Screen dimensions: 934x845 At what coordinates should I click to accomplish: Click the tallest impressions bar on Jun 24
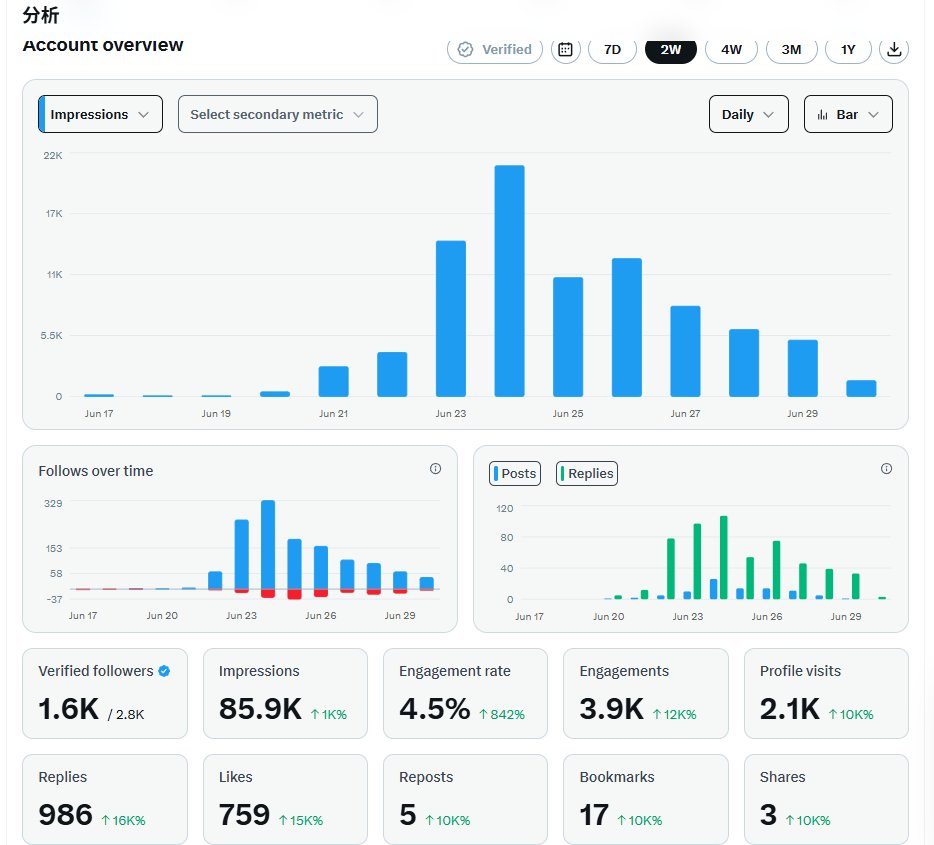(x=509, y=280)
